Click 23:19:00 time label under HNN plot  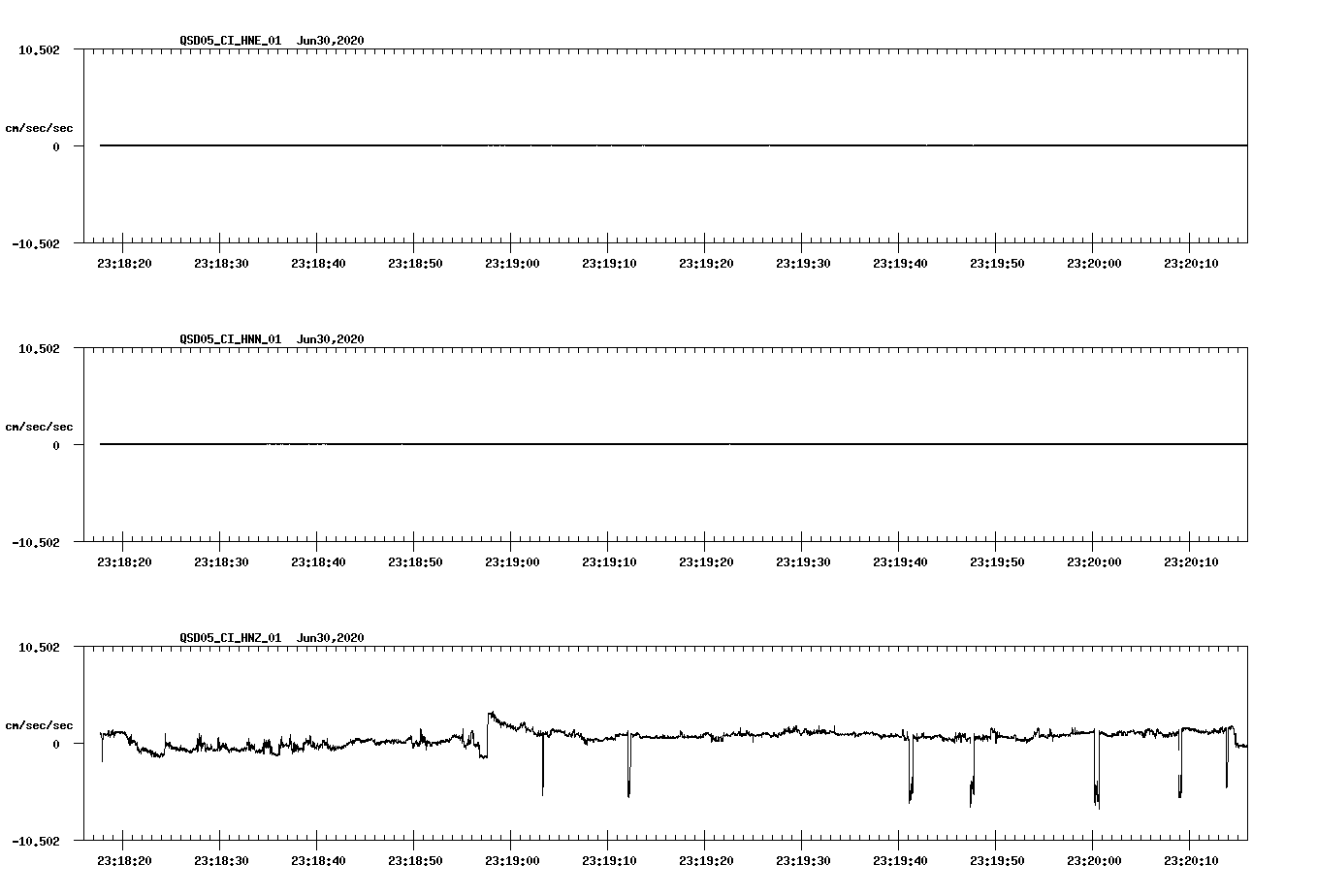tap(512, 562)
